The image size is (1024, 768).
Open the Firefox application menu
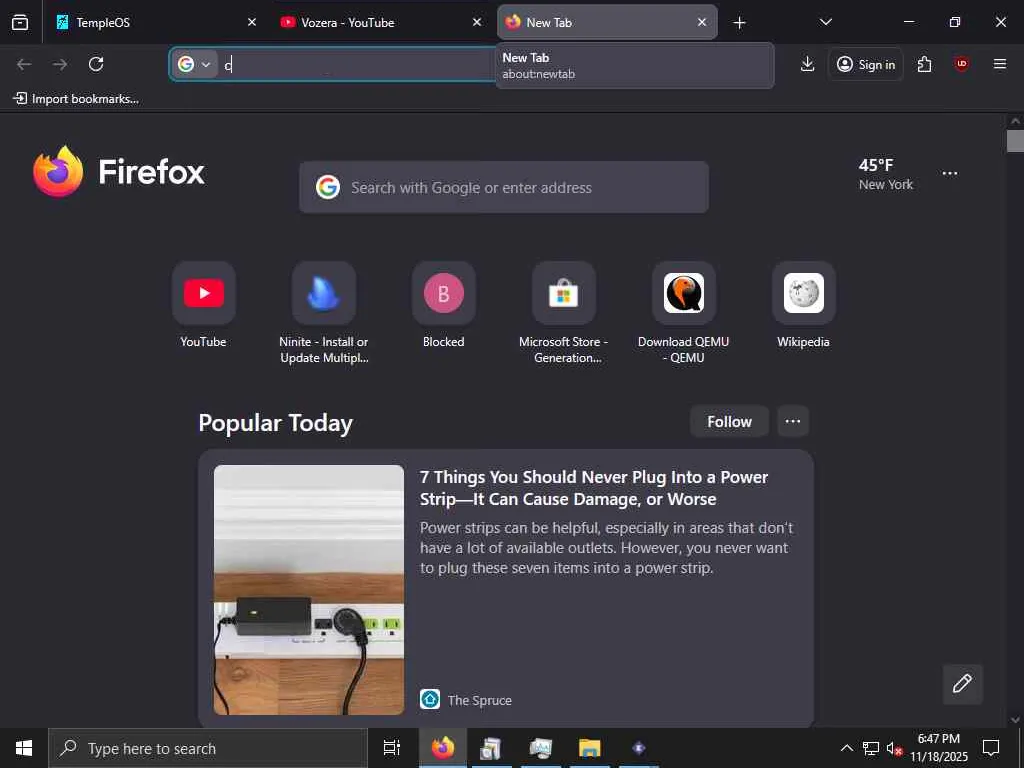(999, 64)
